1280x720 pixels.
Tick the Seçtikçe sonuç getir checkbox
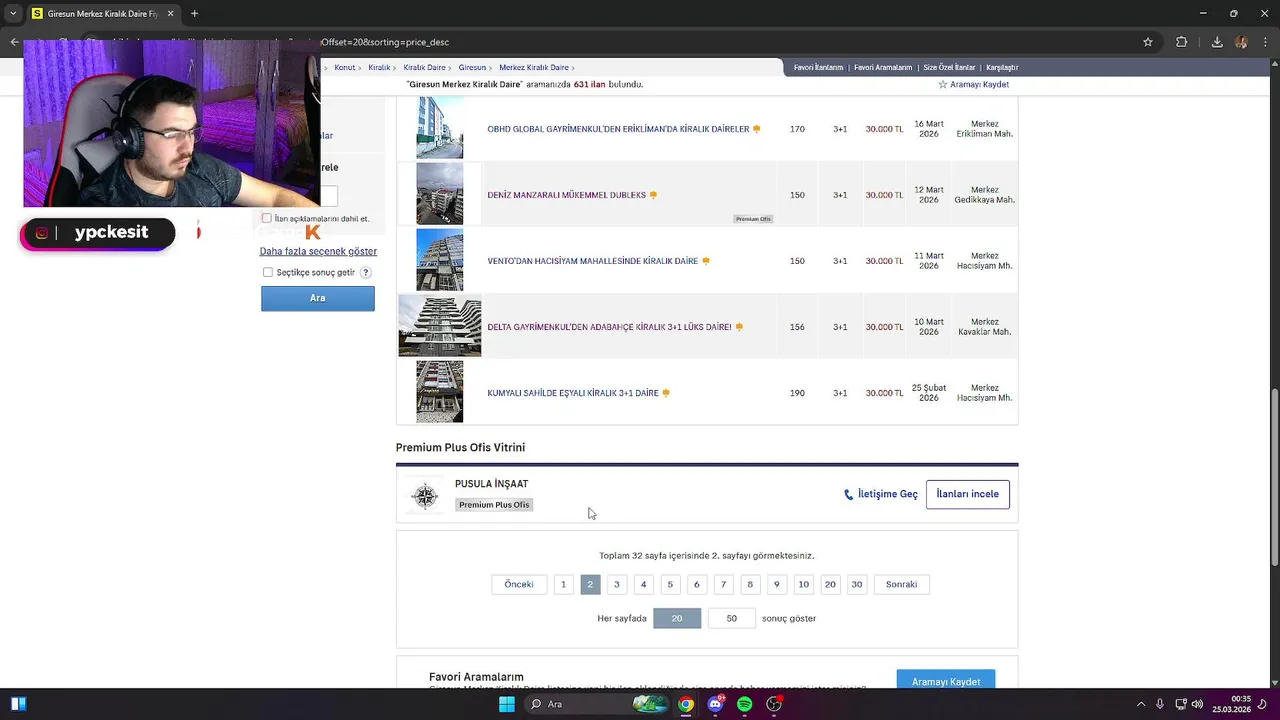[x=268, y=272]
